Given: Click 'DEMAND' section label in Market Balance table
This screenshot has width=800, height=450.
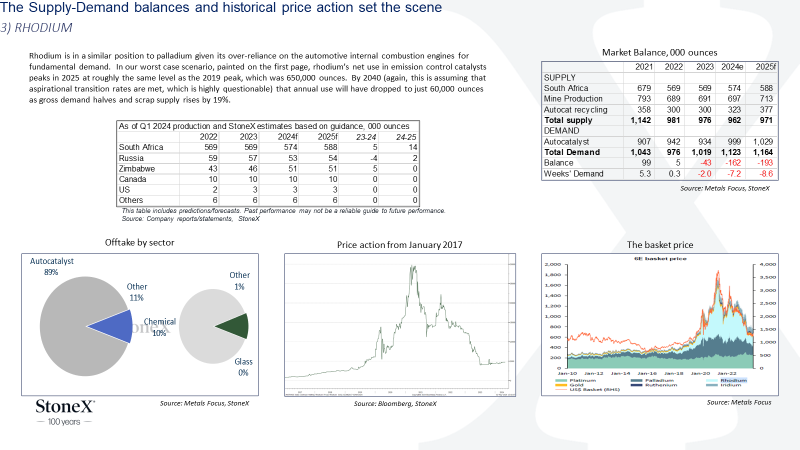Looking at the screenshot, I should pos(561,131).
